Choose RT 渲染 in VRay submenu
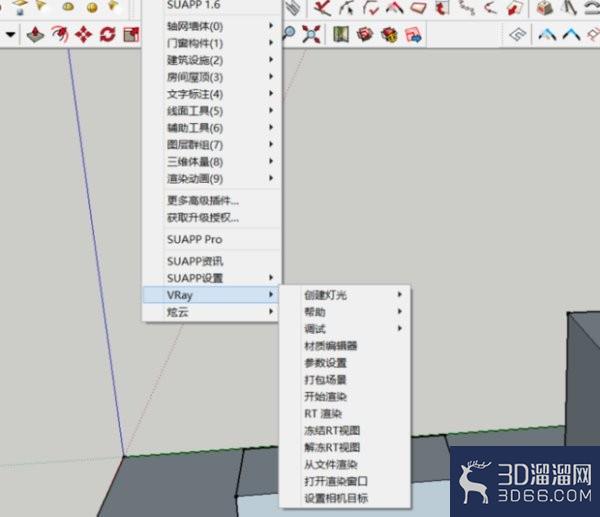The width and height of the screenshot is (600, 517). [345, 413]
